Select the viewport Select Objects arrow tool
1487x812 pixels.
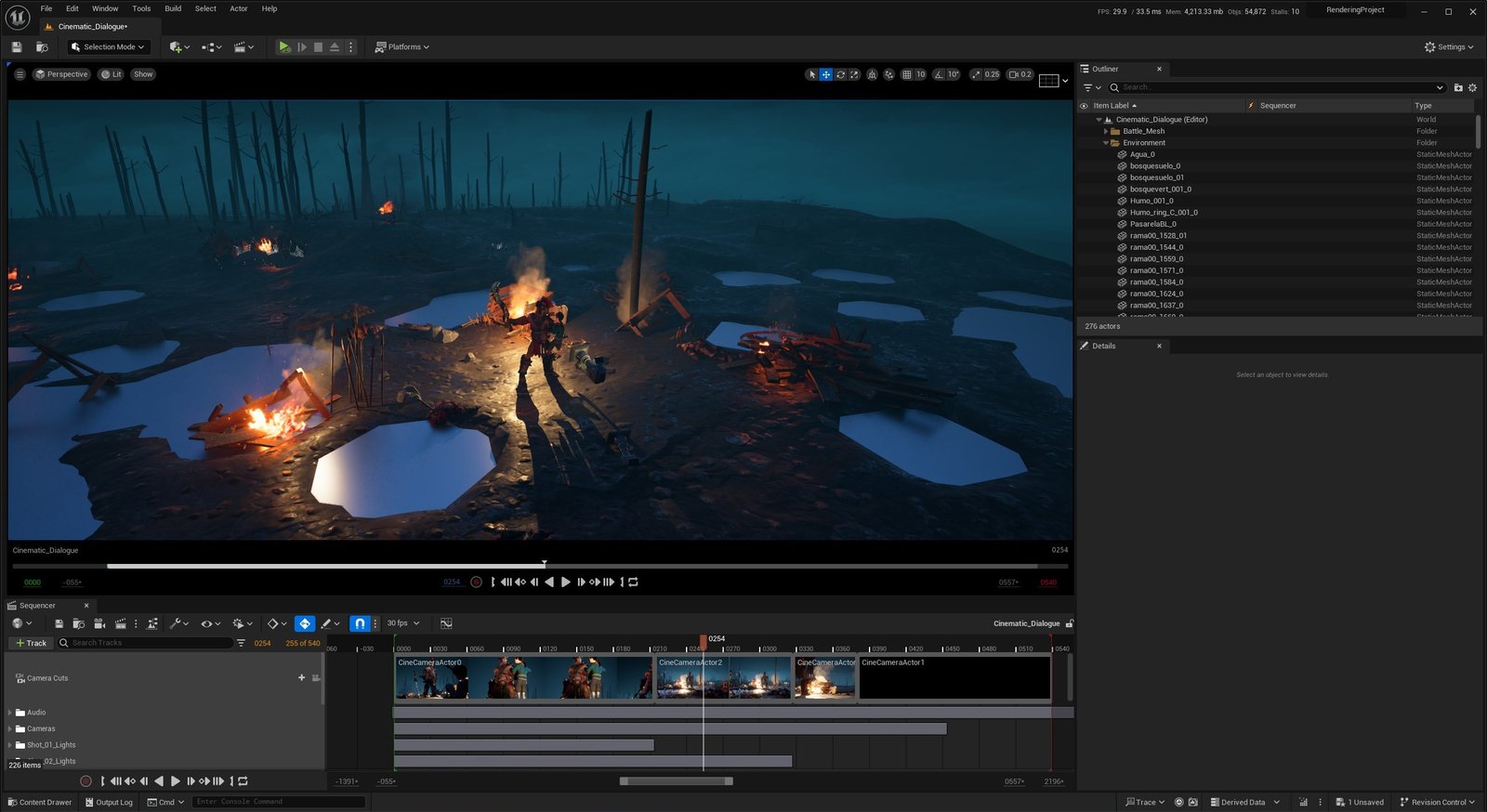(x=812, y=74)
